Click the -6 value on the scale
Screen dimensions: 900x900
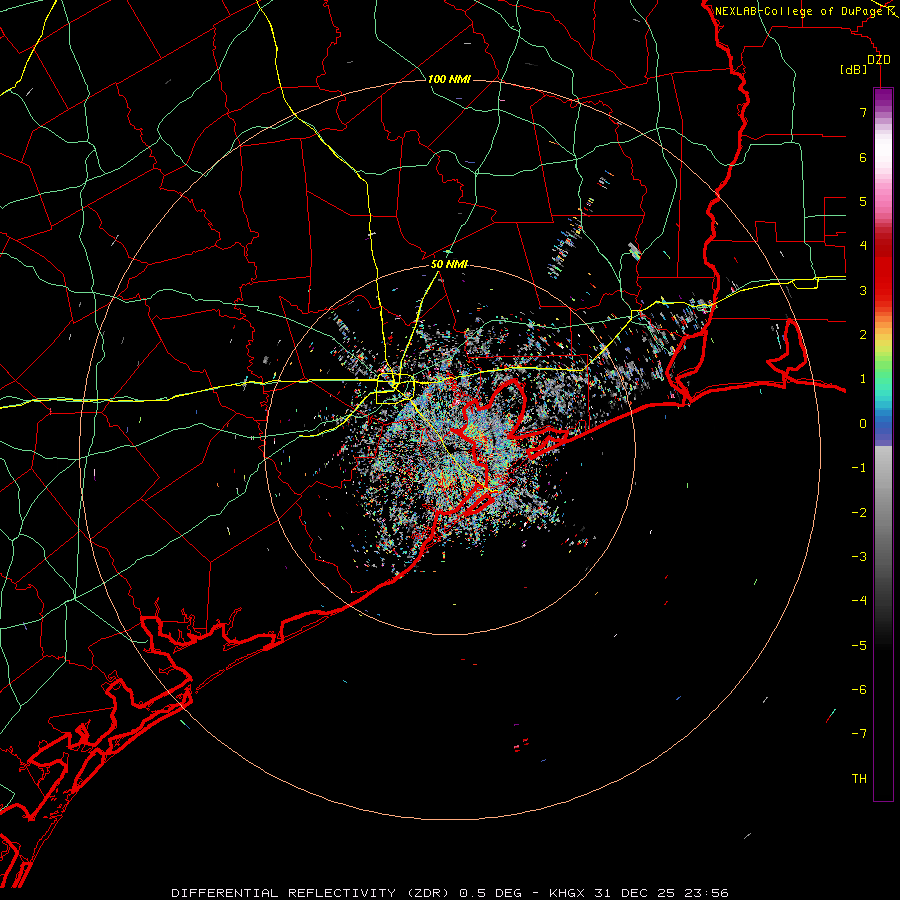point(859,689)
